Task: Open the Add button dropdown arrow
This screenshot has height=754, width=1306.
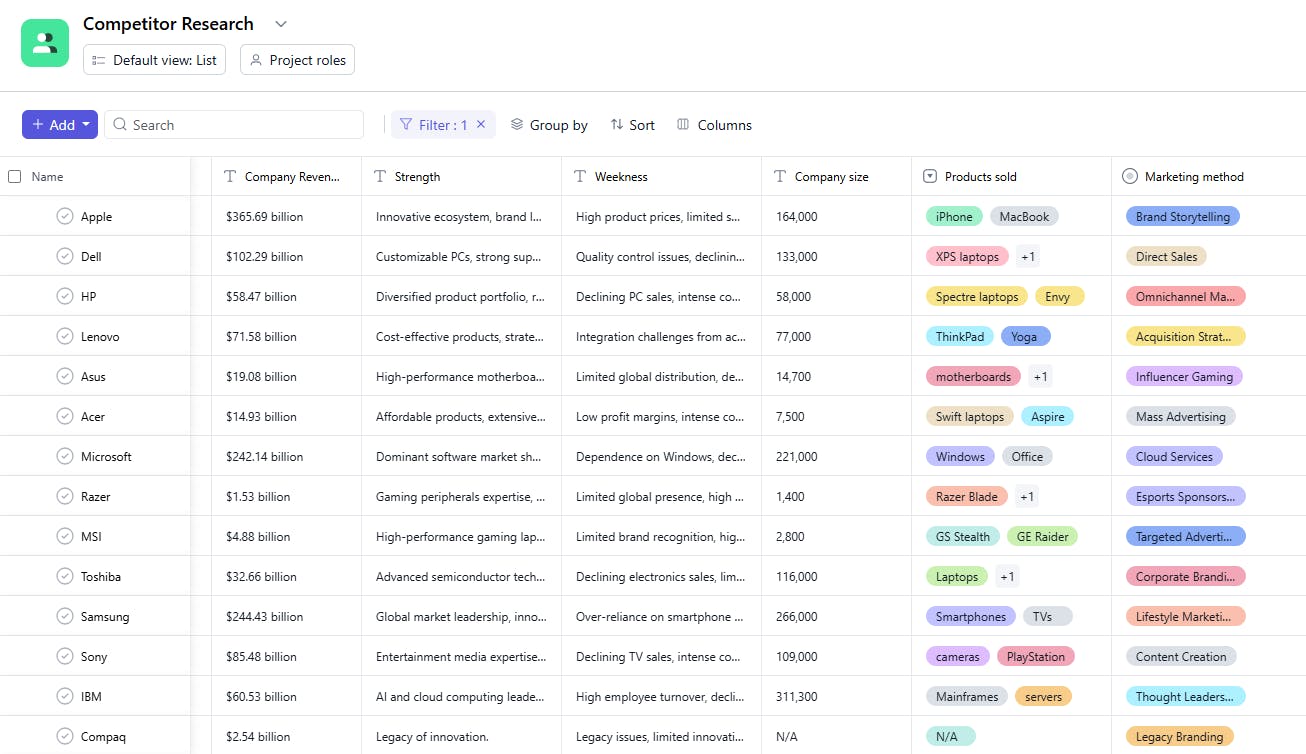Action: click(x=87, y=125)
